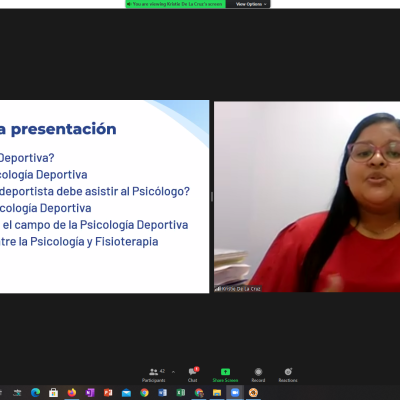Image resolution: width=400 pixels, height=400 pixels.
Task: Expand the arrow next to Participants
Action: pyautogui.click(x=173, y=372)
